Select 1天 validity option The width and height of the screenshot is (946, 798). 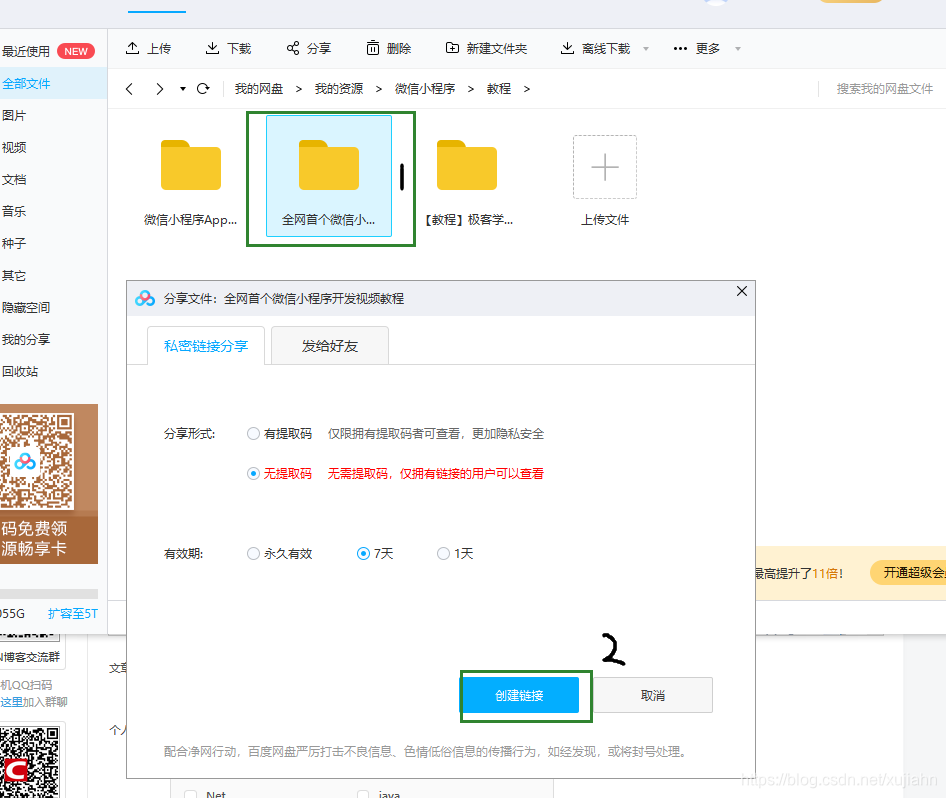(x=443, y=554)
